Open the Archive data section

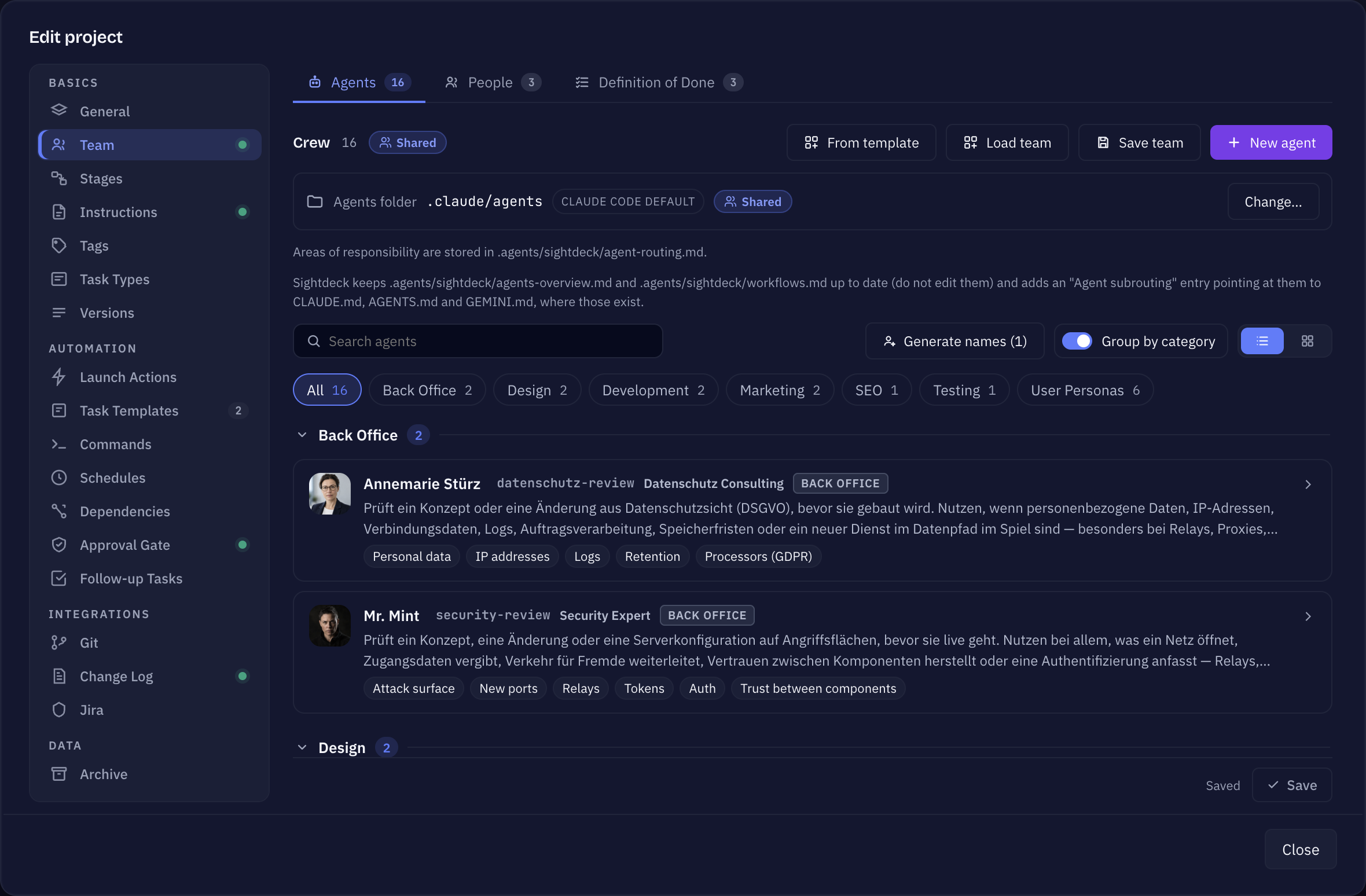point(149,774)
